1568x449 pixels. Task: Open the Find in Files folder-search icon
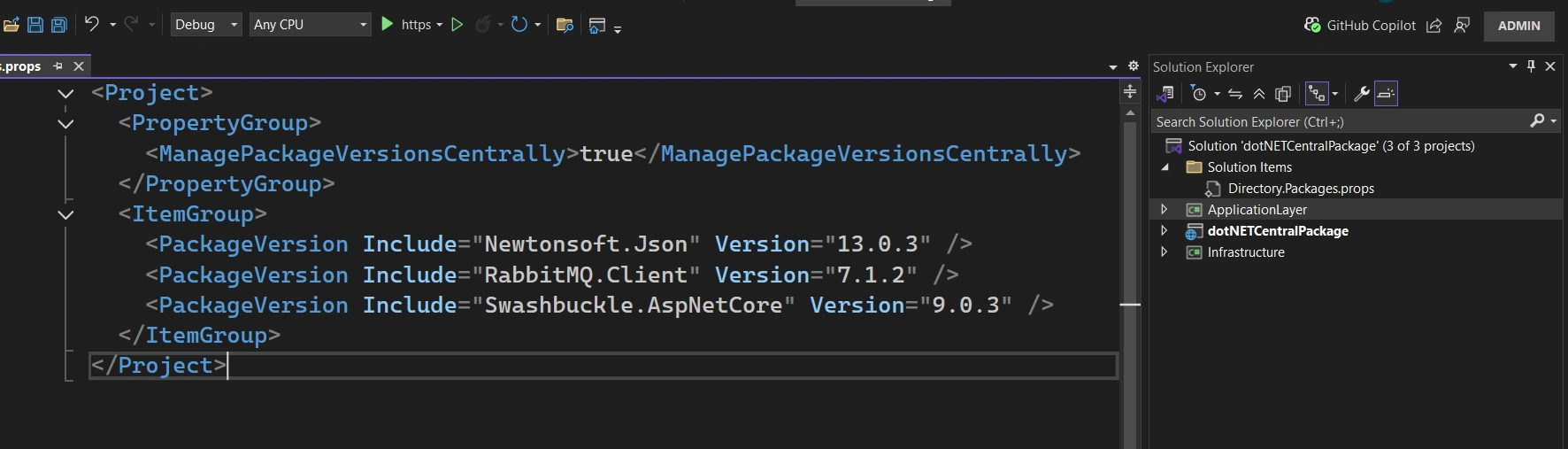pos(565,25)
